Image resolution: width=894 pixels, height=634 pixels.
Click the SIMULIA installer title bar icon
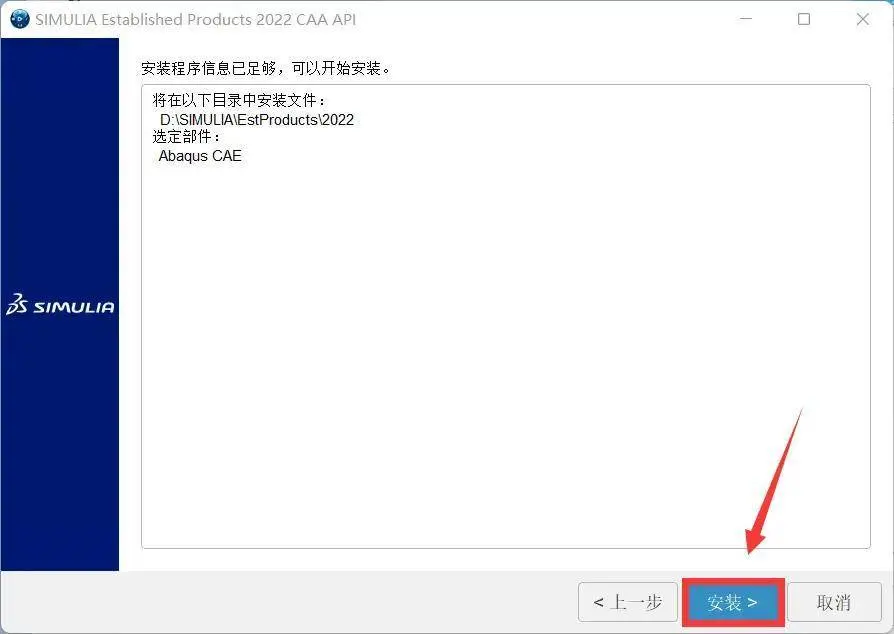(x=20, y=19)
